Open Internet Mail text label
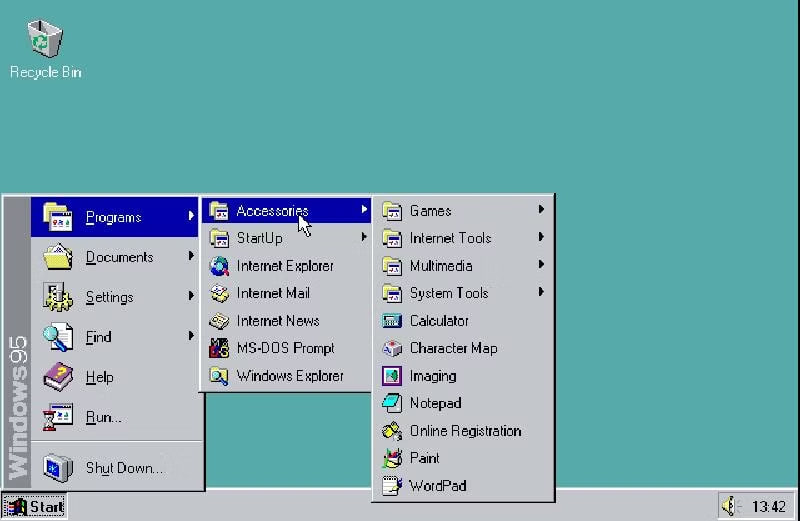The image size is (800, 521). 273,293
